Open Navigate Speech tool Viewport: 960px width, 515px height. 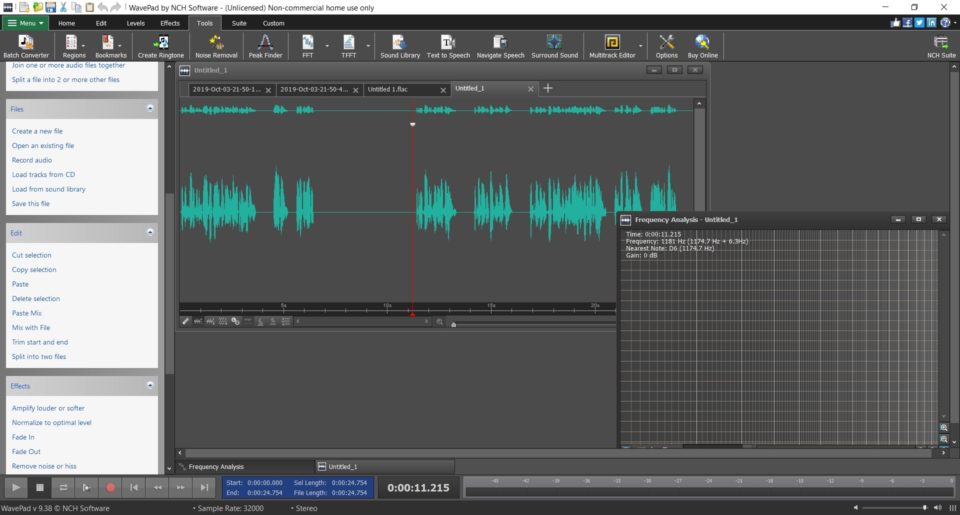pyautogui.click(x=500, y=46)
